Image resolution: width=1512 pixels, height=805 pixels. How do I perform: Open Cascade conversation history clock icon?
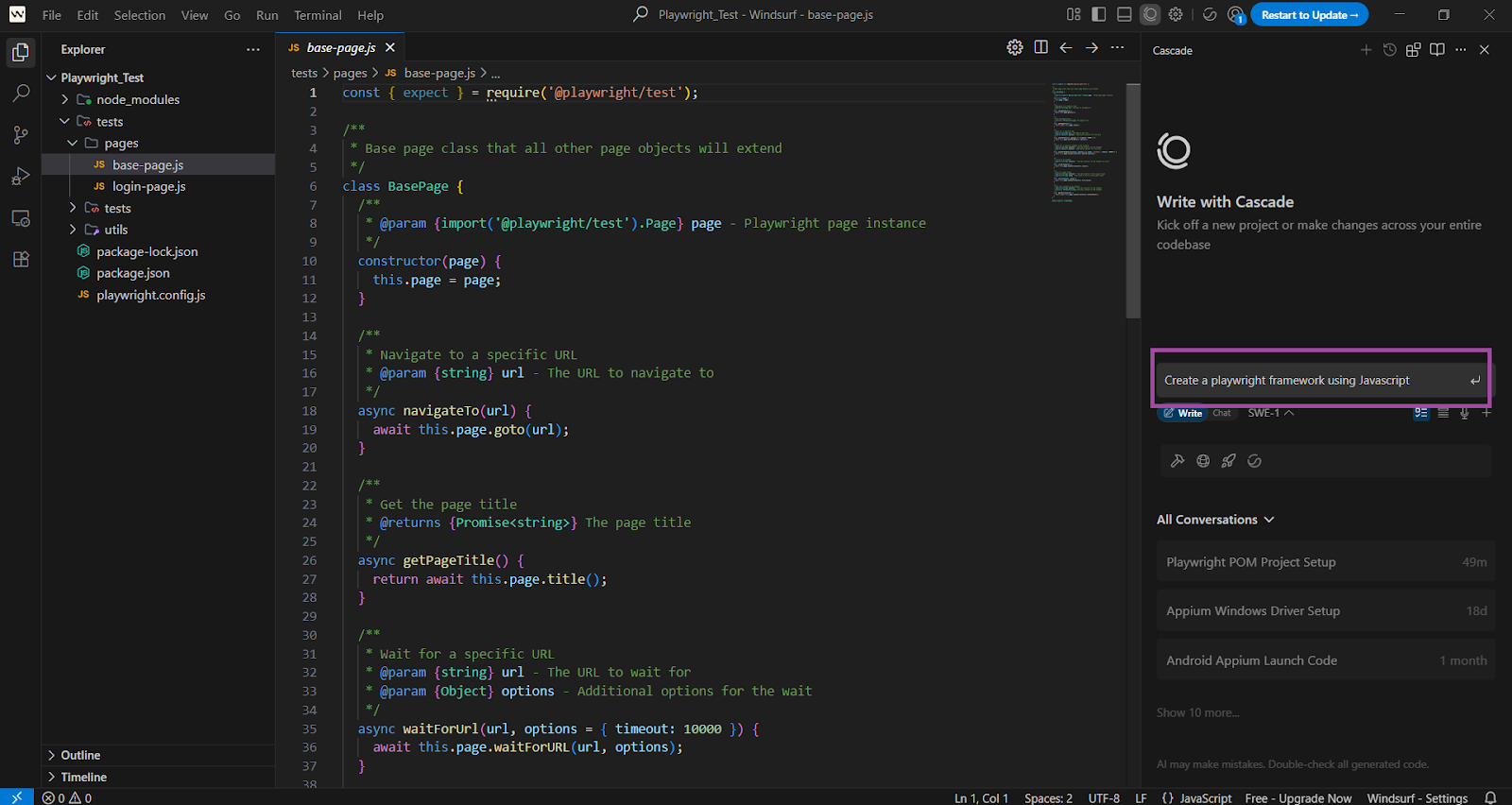pyautogui.click(x=1389, y=50)
